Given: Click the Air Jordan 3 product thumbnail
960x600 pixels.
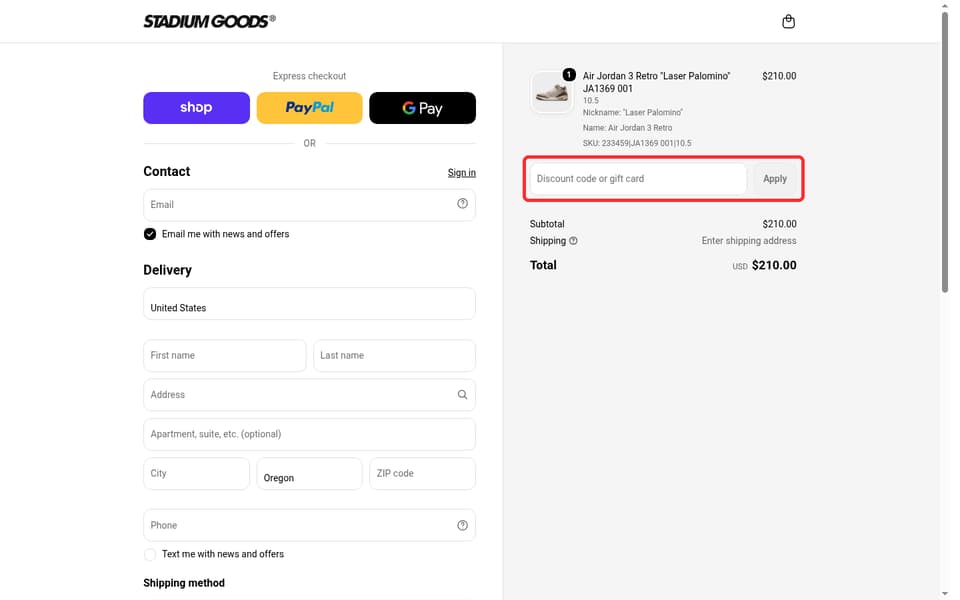Looking at the screenshot, I should [x=551, y=92].
